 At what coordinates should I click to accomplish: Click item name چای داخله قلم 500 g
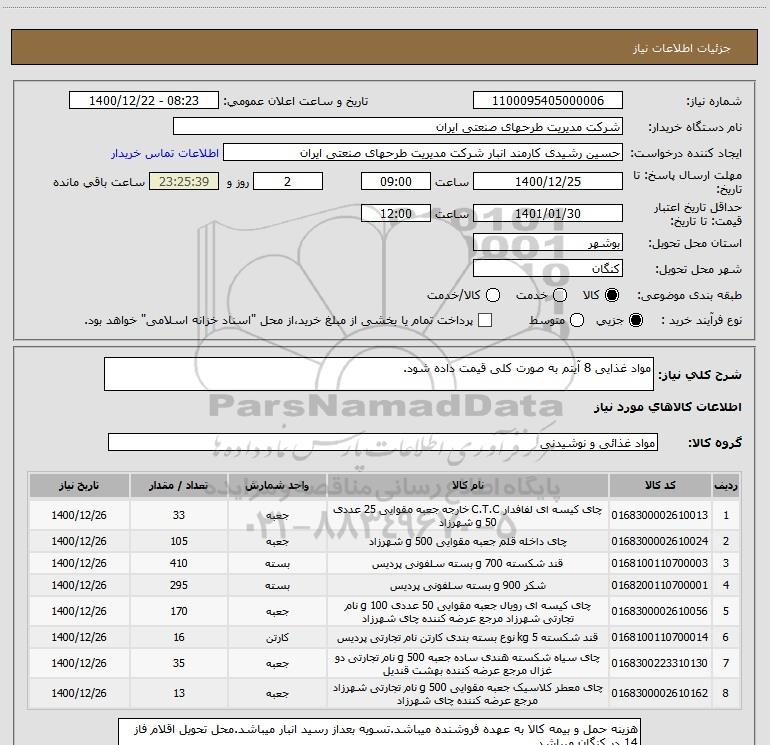coord(468,541)
